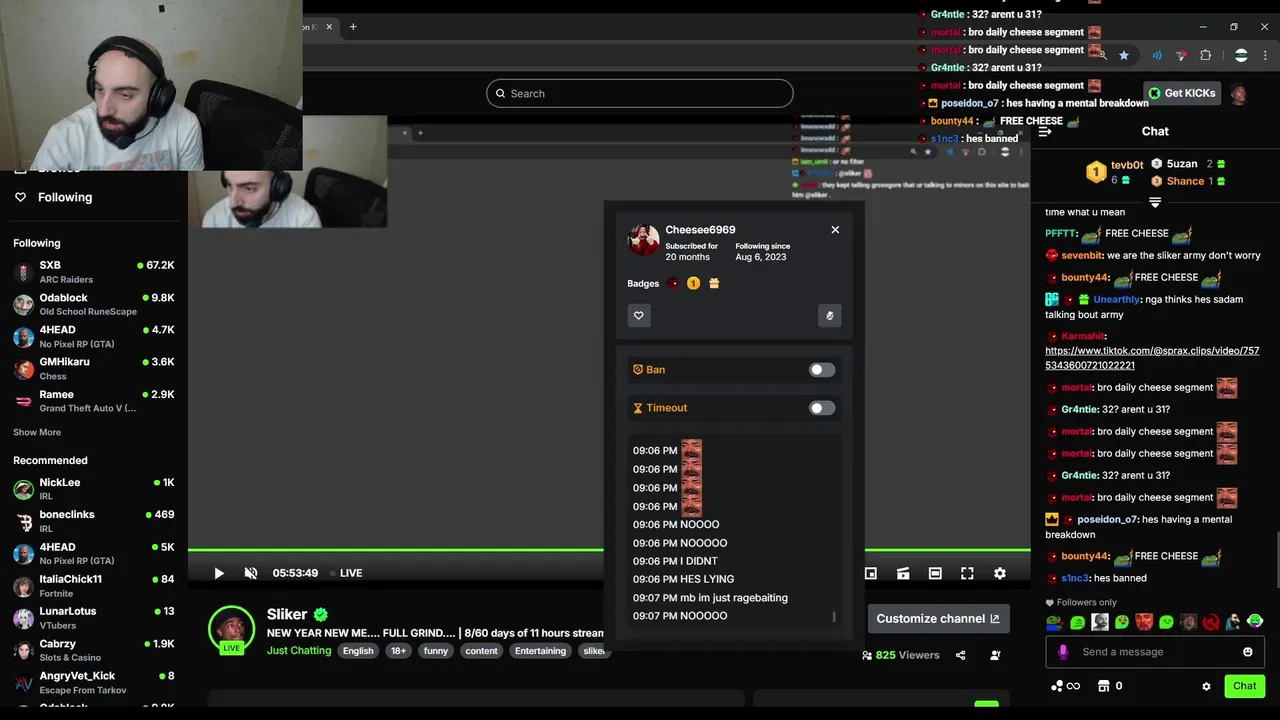Open video player settings gear

(999, 573)
